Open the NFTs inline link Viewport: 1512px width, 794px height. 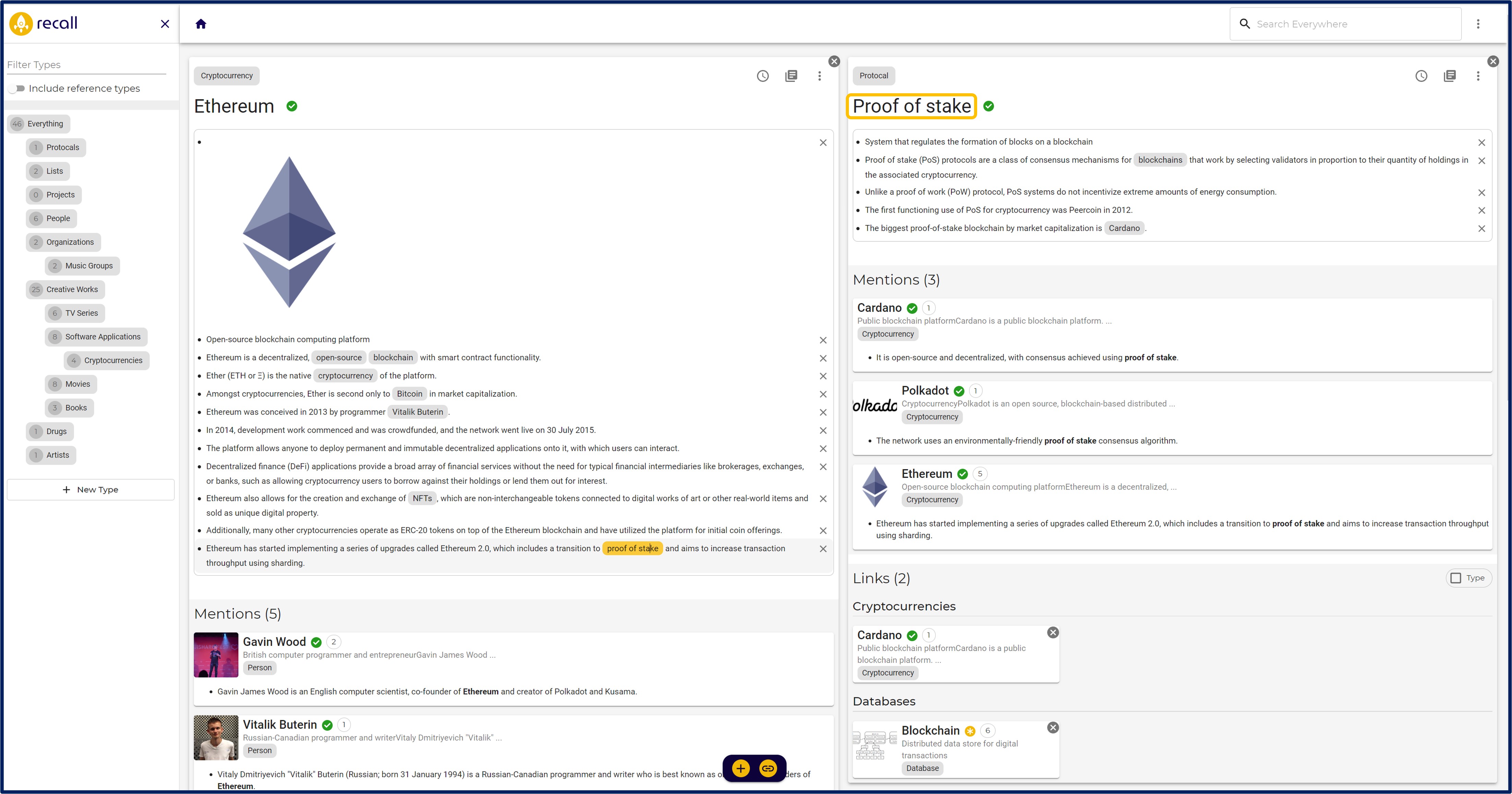422,498
